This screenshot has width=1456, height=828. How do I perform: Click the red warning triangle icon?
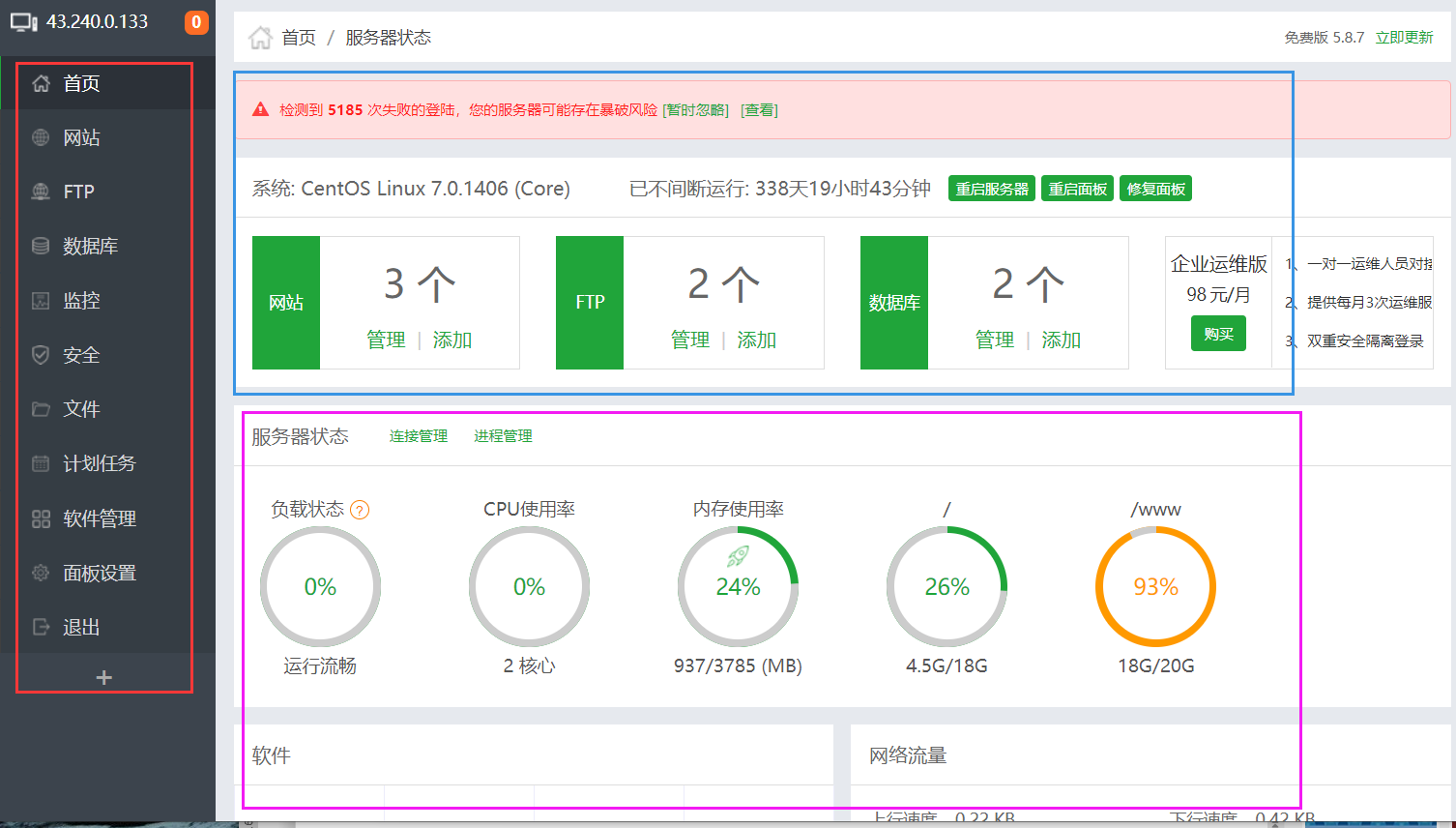pyautogui.click(x=260, y=109)
